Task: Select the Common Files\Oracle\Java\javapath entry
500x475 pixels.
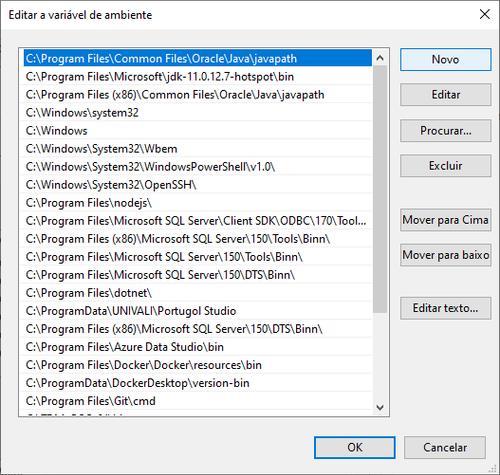Action: pos(198,59)
